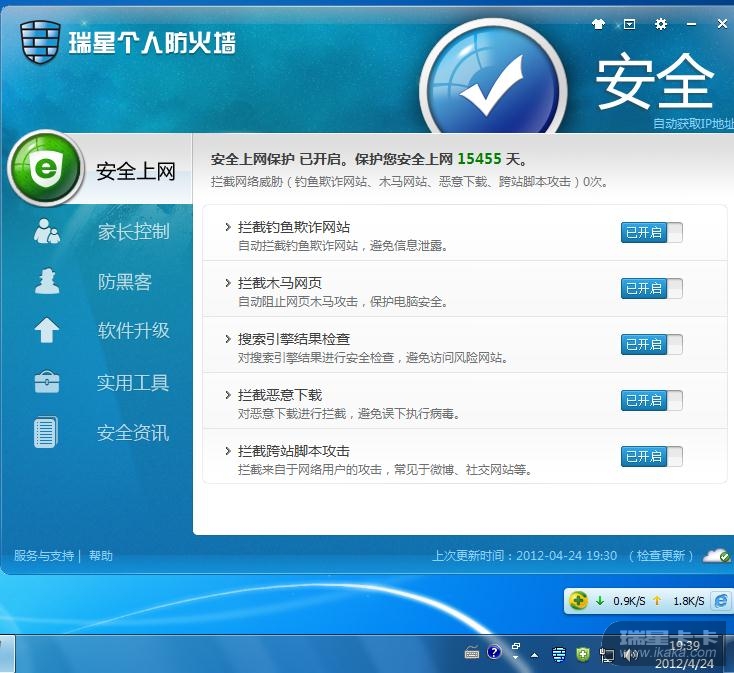
Task: Click the 上次更新时间 2012-04-24 19:30 text
Action: coord(524,556)
